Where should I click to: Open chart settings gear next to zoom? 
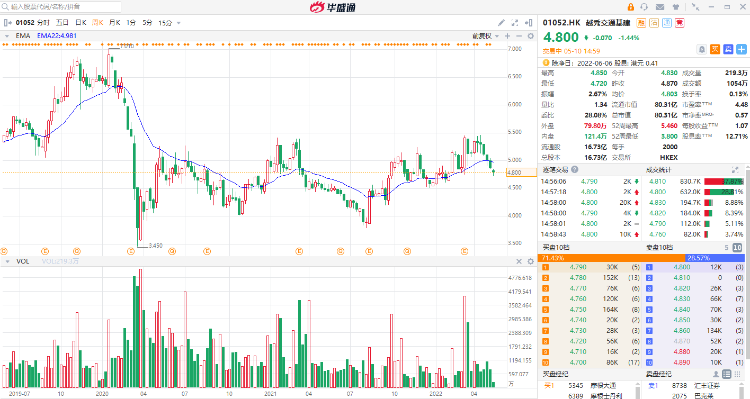[530, 36]
